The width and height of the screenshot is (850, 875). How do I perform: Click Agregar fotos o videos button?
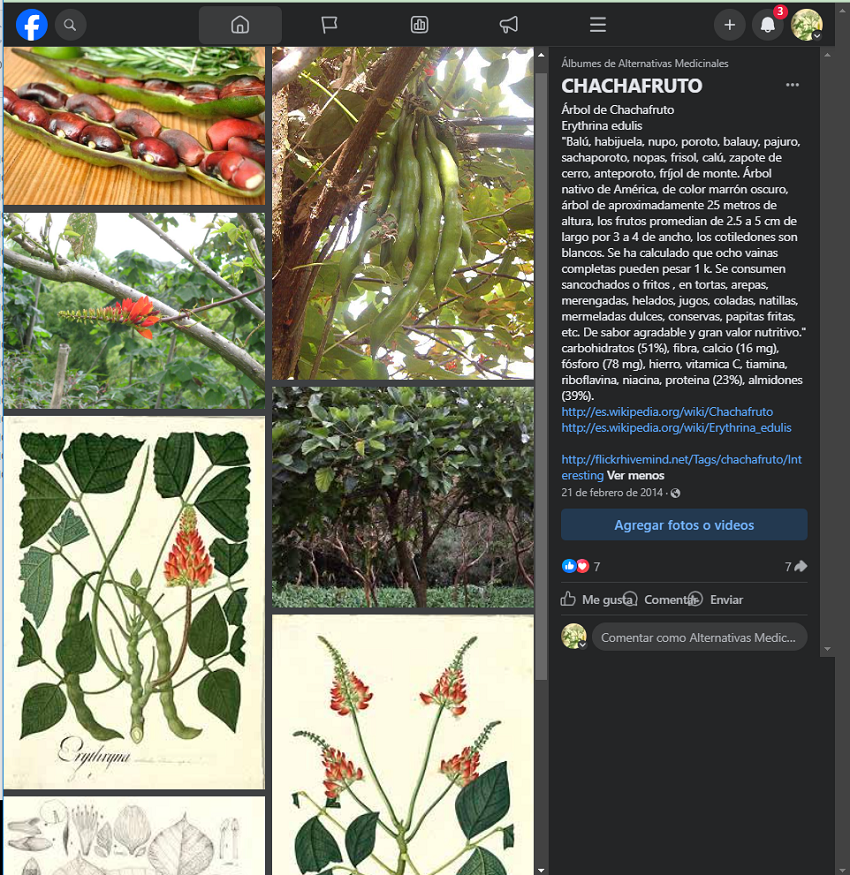[x=684, y=525]
